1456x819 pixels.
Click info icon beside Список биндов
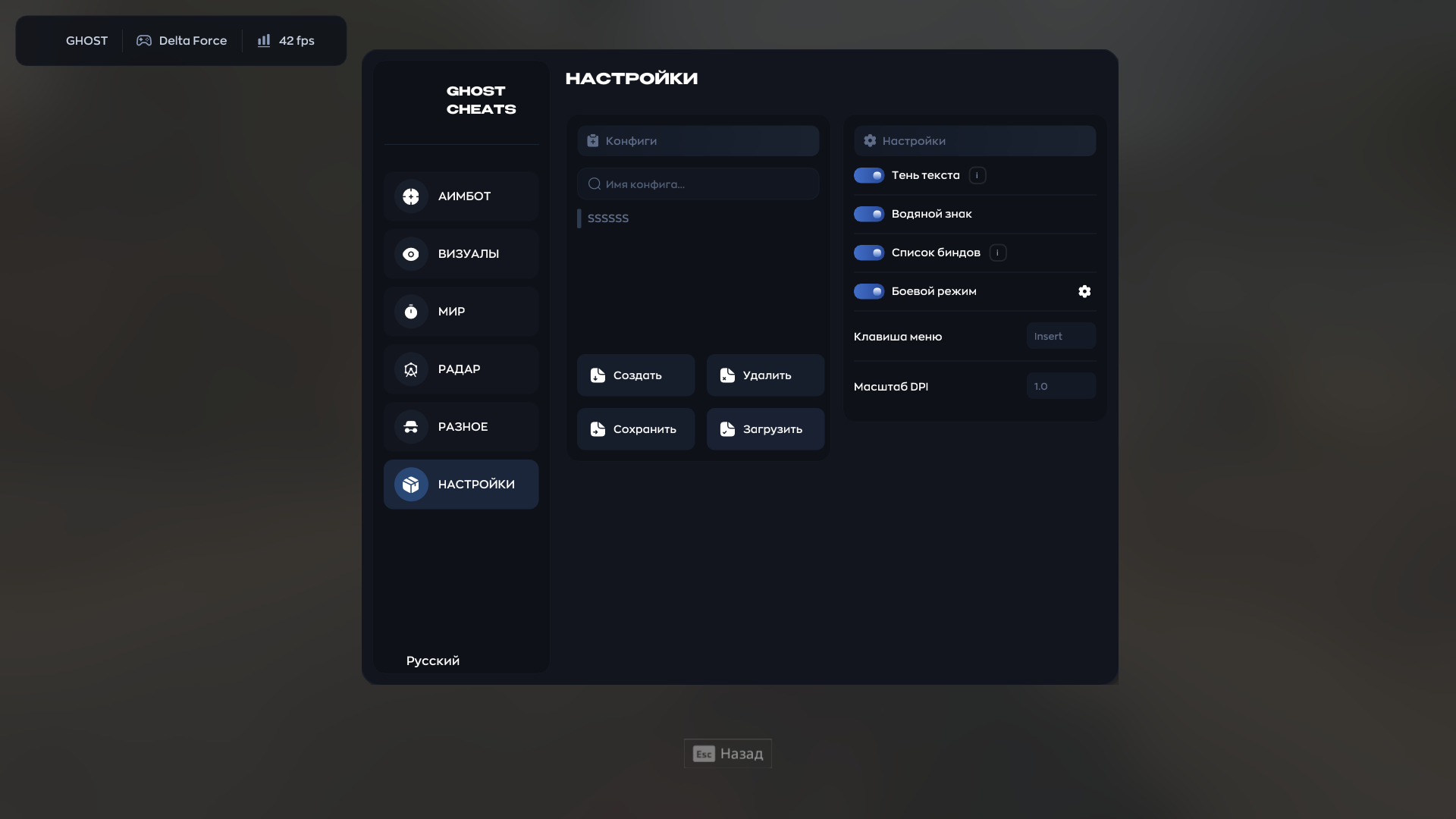click(998, 253)
